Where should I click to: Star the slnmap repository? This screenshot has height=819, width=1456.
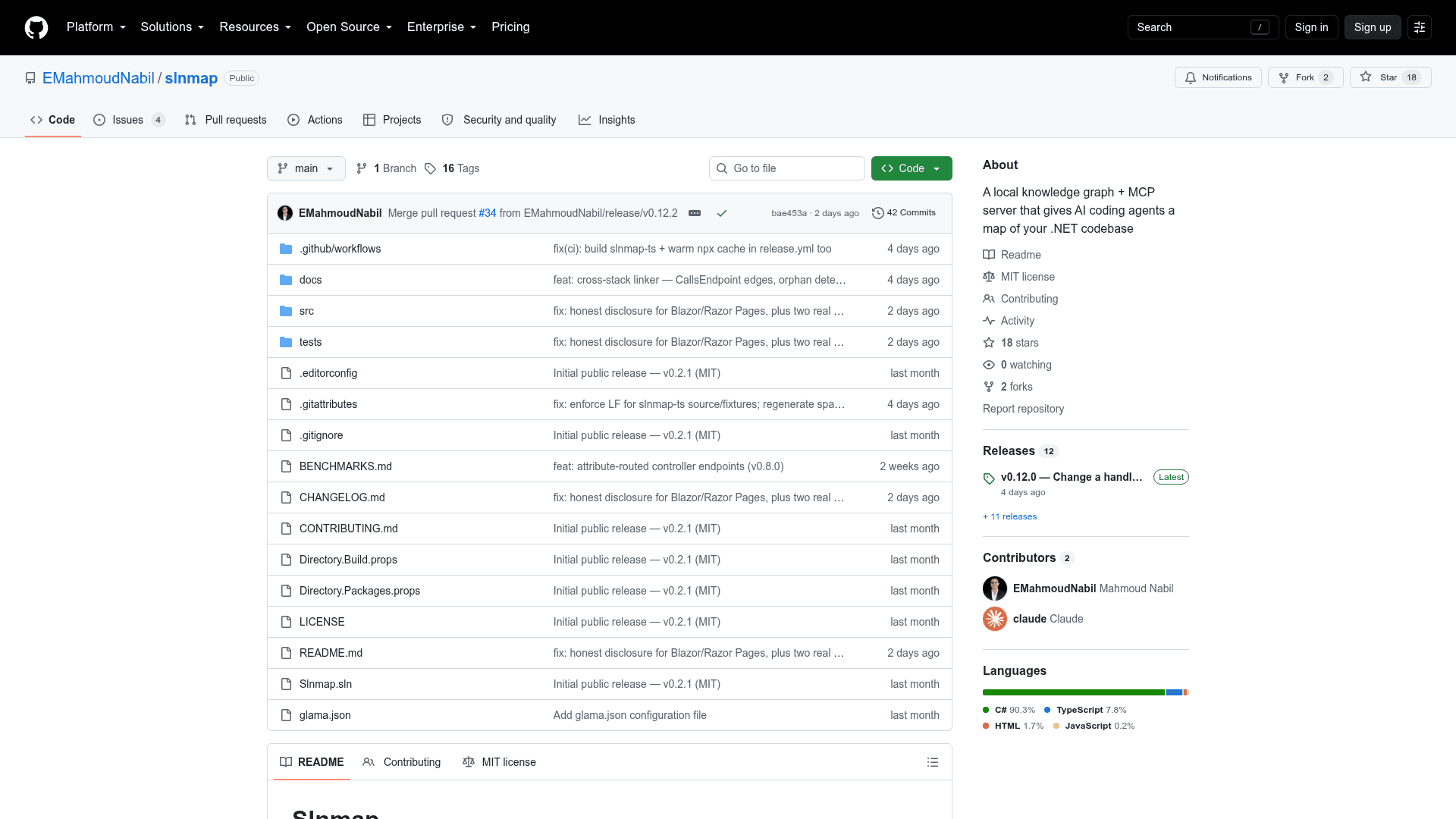click(x=1390, y=77)
